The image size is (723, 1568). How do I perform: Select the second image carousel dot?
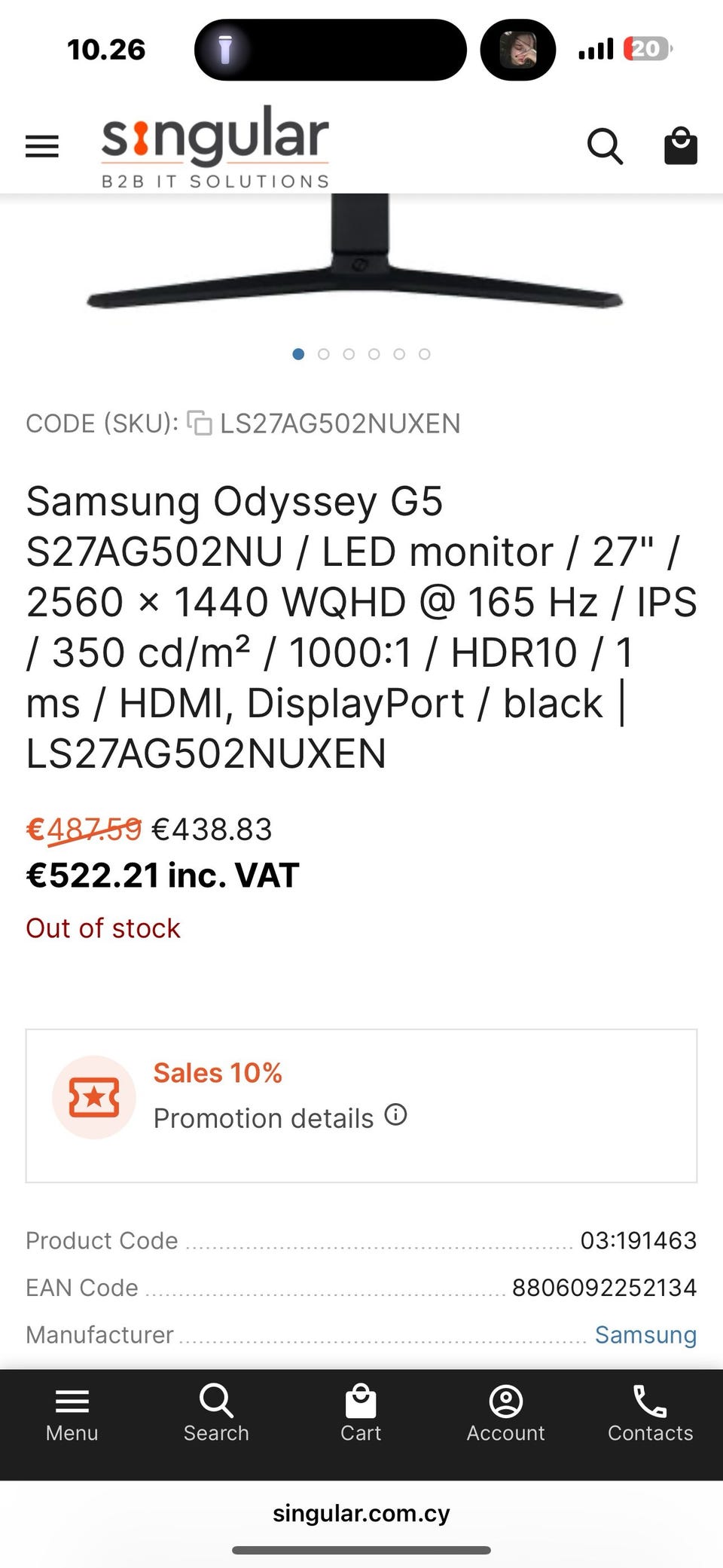click(x=324, y=354)
